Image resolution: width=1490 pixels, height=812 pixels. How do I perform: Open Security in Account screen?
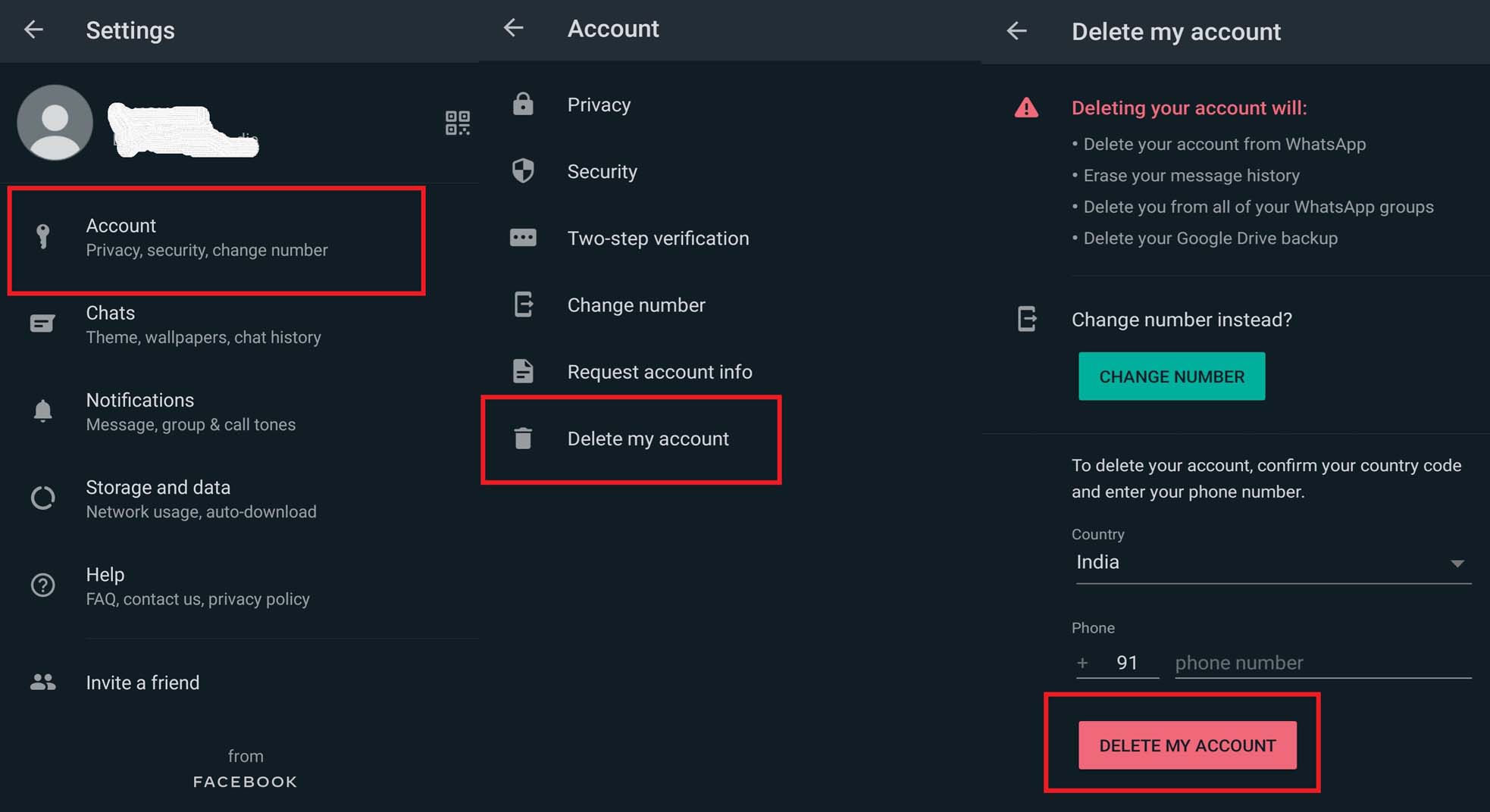730,171
